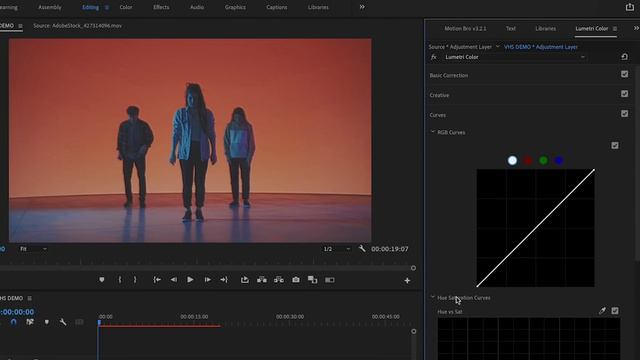640x360 pixels.
Task: Open the Source Adjustment Layer dropdown arrow
Action: click(498, 47)
